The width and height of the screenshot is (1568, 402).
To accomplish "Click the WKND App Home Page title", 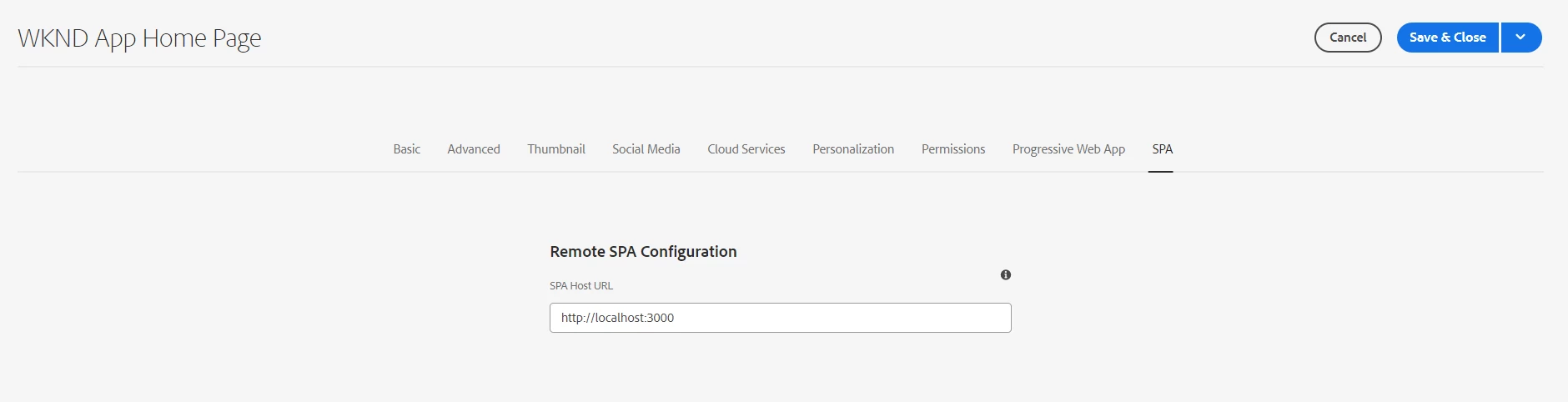I will pyautogui.click(x=139, y=38).
